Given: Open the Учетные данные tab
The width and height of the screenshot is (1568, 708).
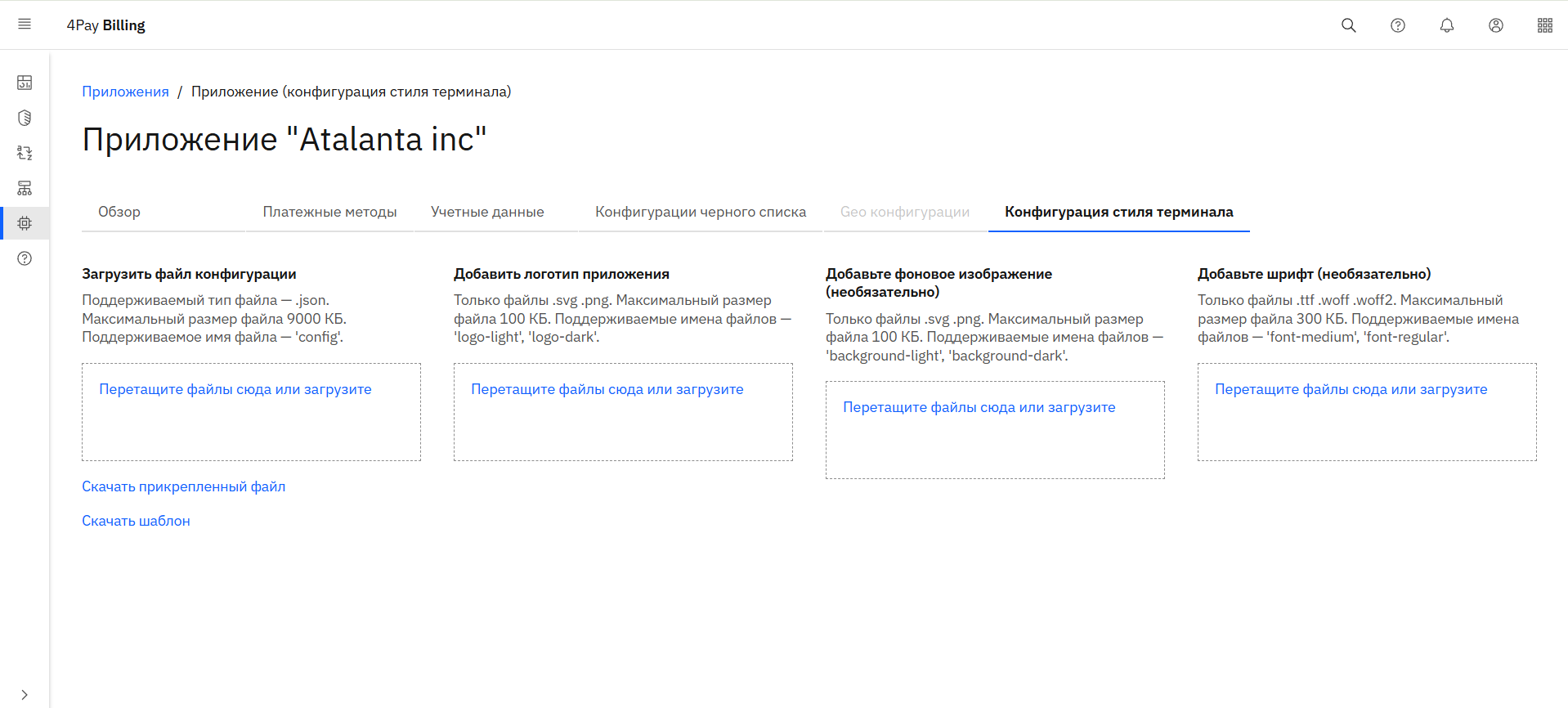Looking at the screenshot, I should pyautogui.click(x=487, y=212).
